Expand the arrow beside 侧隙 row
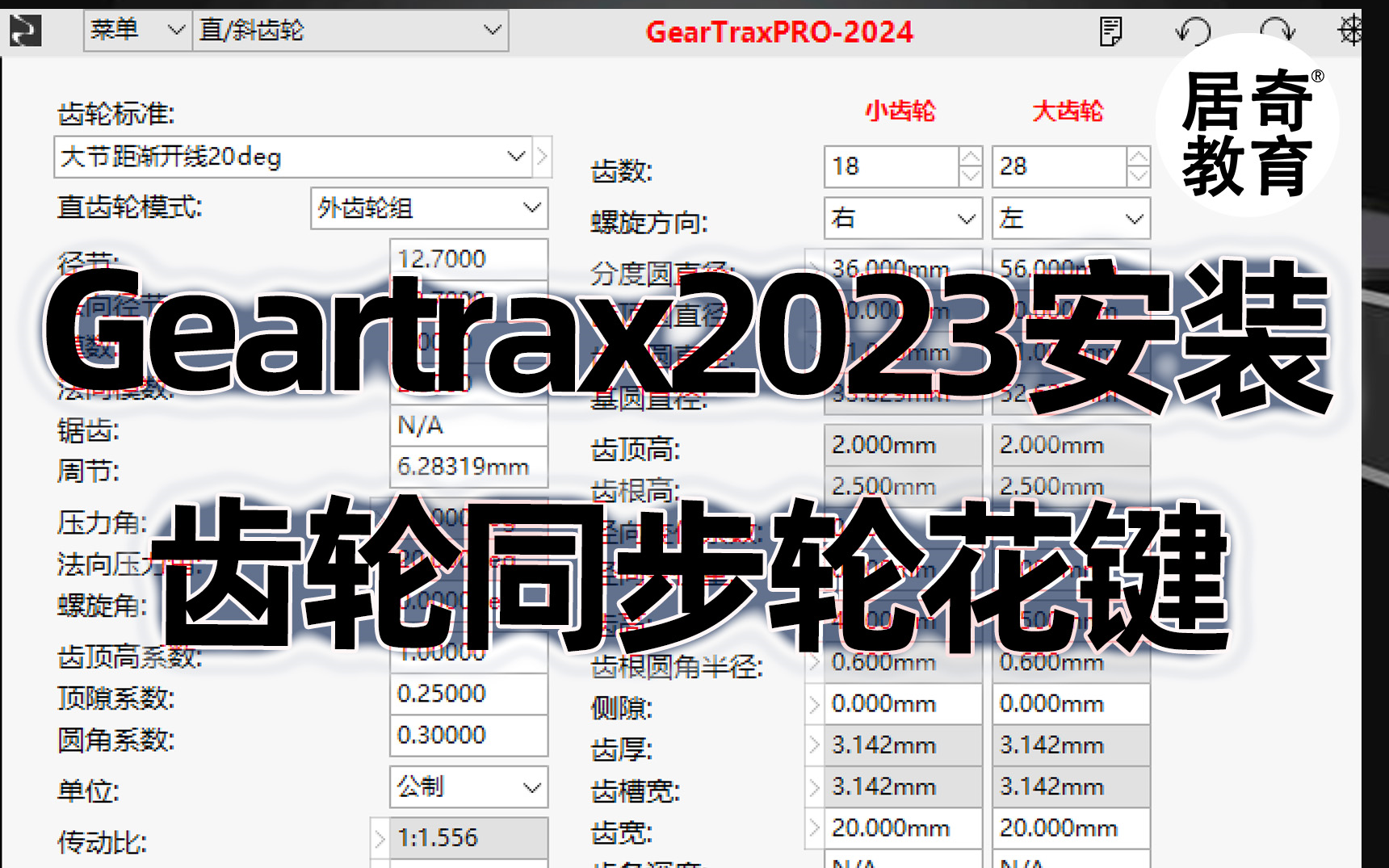Viewport: 1389px width, 868px height. (x=814, y=705)
